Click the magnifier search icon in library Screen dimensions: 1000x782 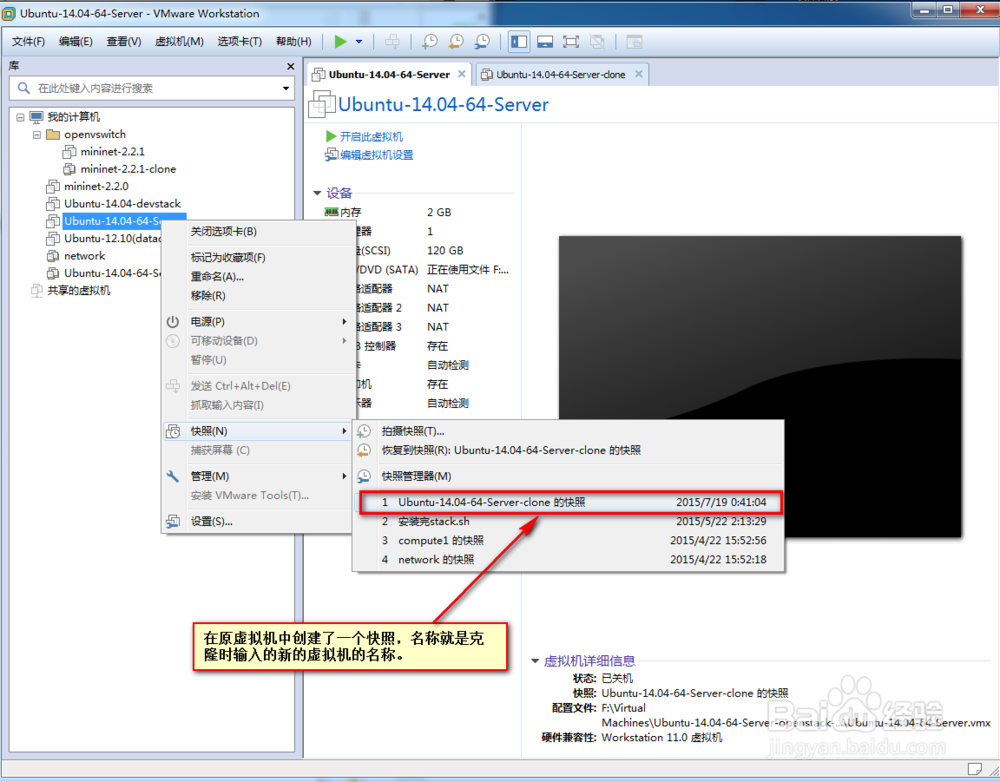click(x=24, y=88)
